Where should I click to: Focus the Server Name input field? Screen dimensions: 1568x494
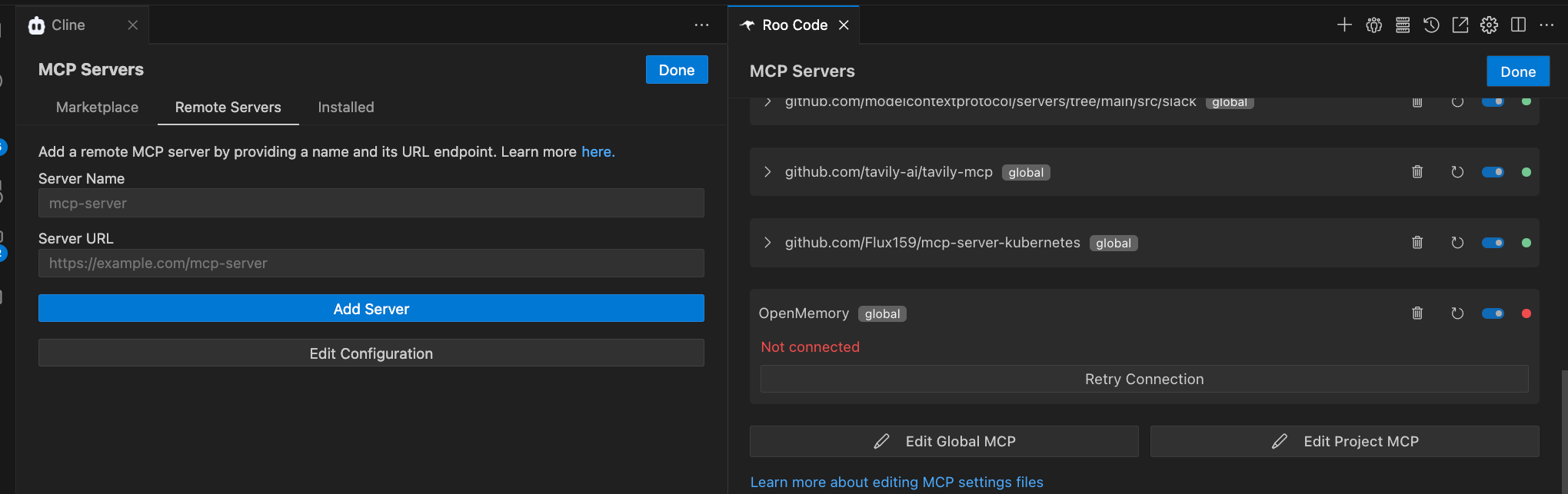371,203
